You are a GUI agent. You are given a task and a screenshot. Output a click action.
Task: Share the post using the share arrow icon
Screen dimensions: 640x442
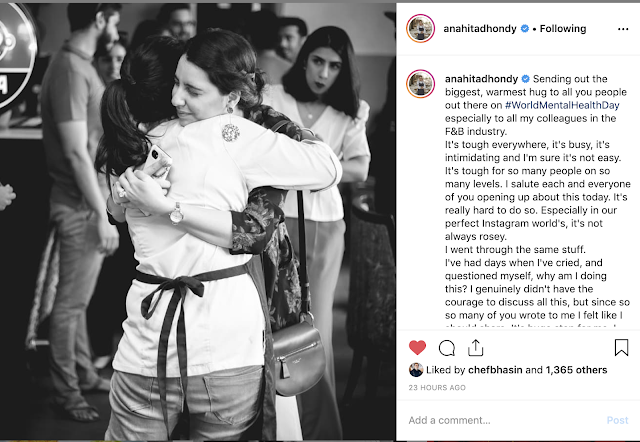click(476, 348)
